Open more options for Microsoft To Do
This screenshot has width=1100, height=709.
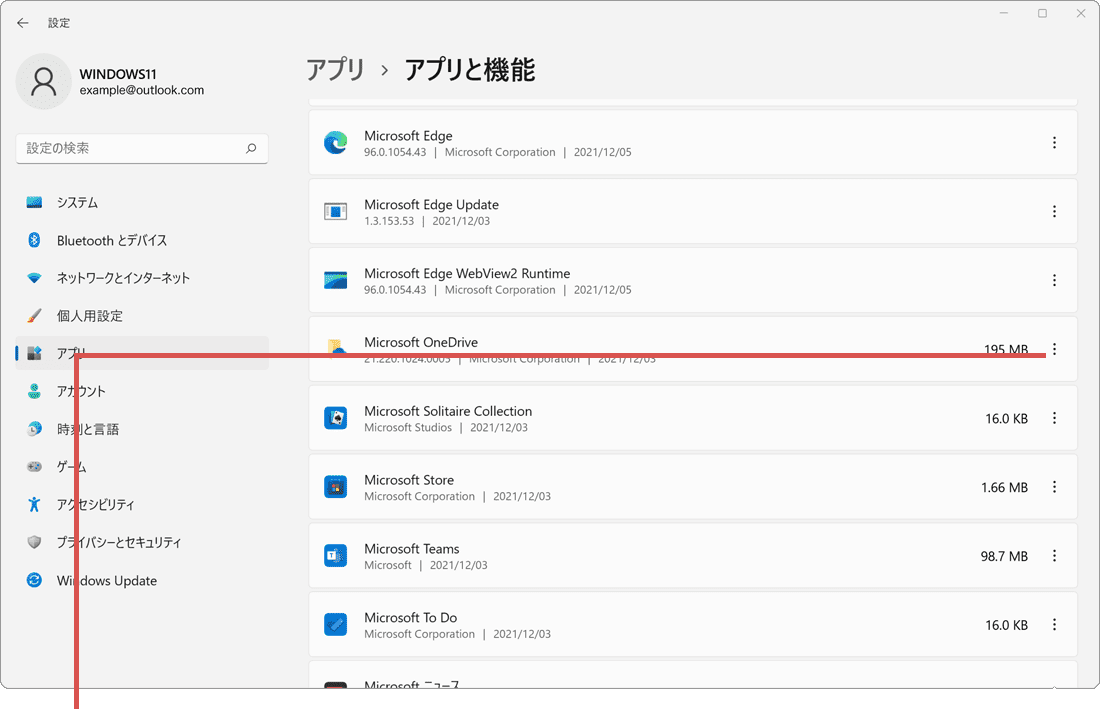[x=1054, y=624]
